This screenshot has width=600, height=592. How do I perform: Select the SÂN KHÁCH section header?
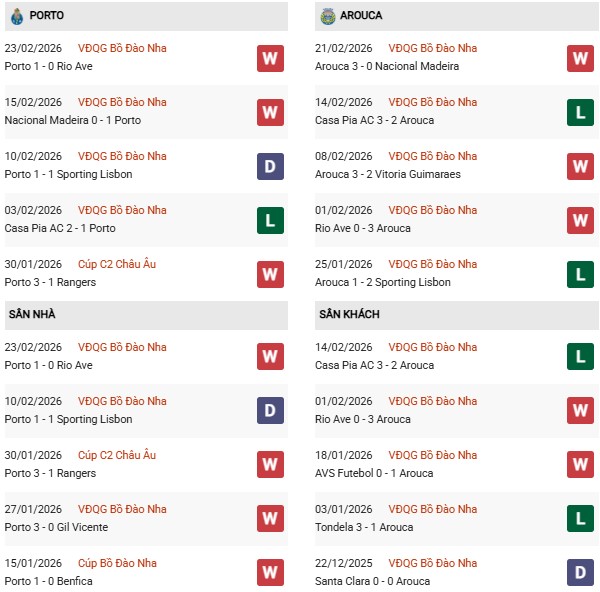(x=349, y=314)
